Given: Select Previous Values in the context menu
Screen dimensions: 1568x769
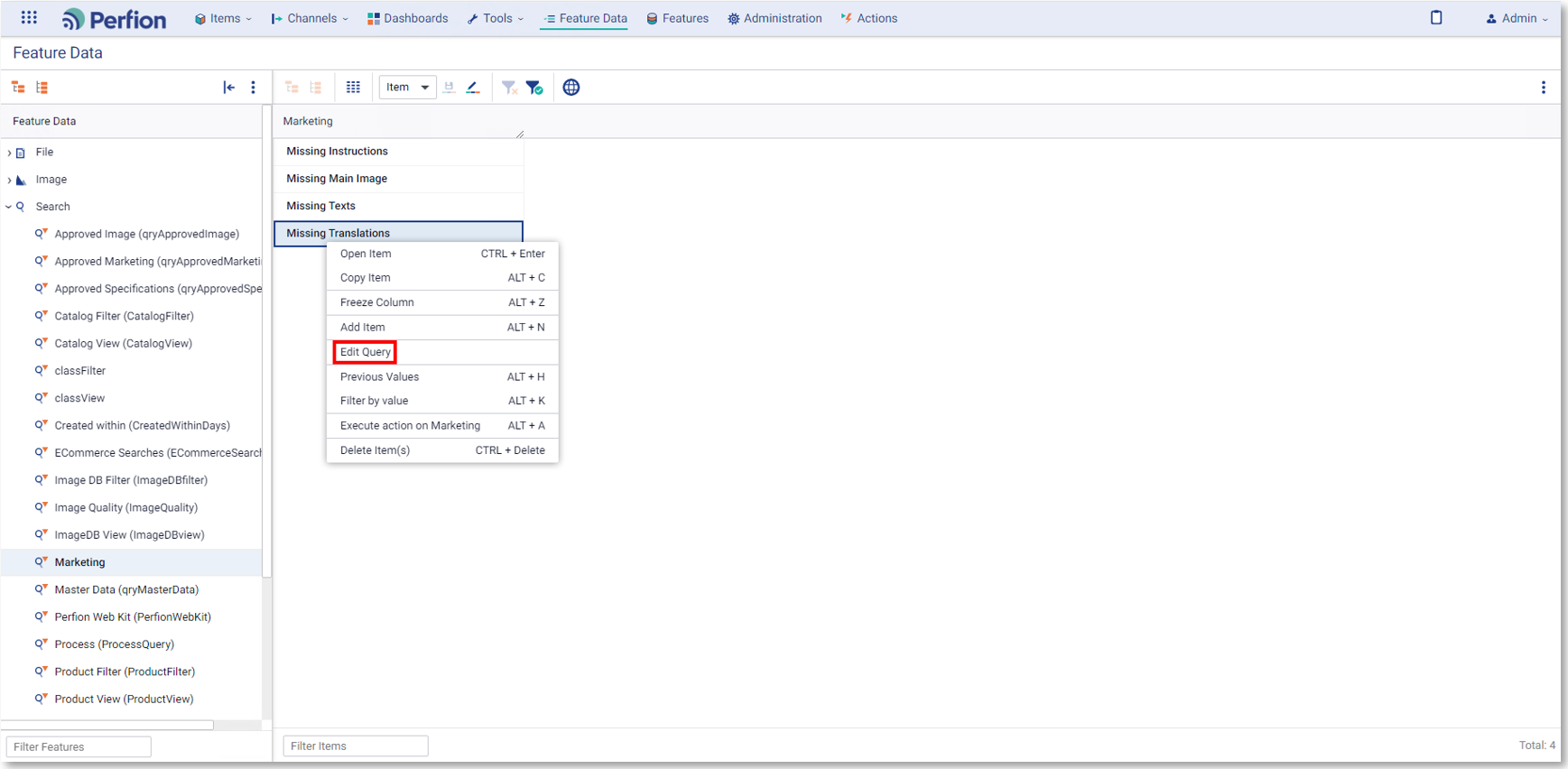Looking at the screenshot, I should click(442, 376).
